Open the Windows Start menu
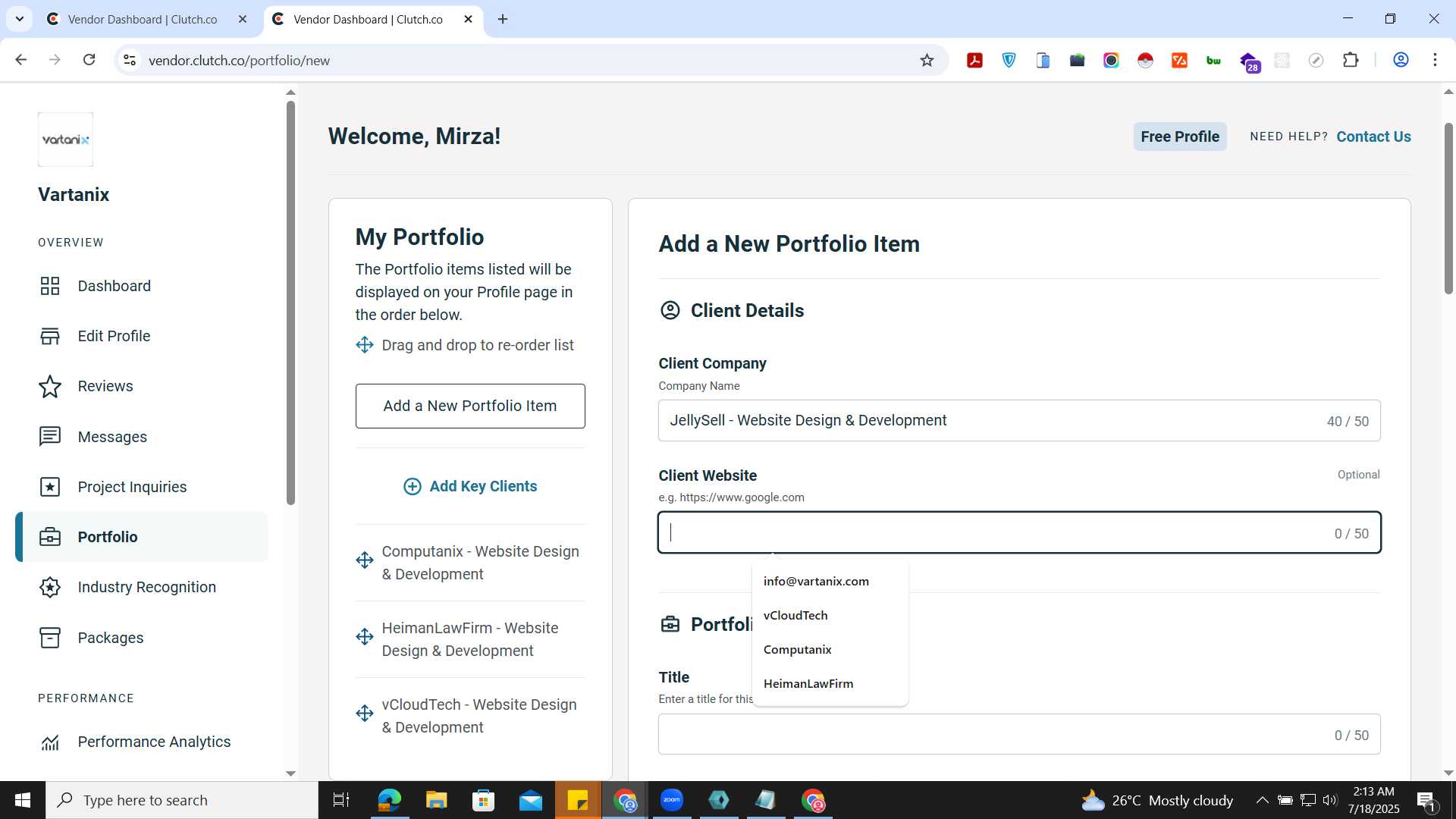Image resolution: width=1456 pixels, height=819 pixels. (23, 800)
